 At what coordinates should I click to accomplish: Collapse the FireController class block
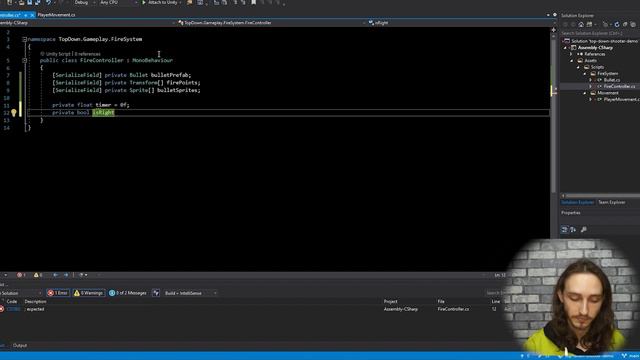pyautogui.click(x=24, y=60)
